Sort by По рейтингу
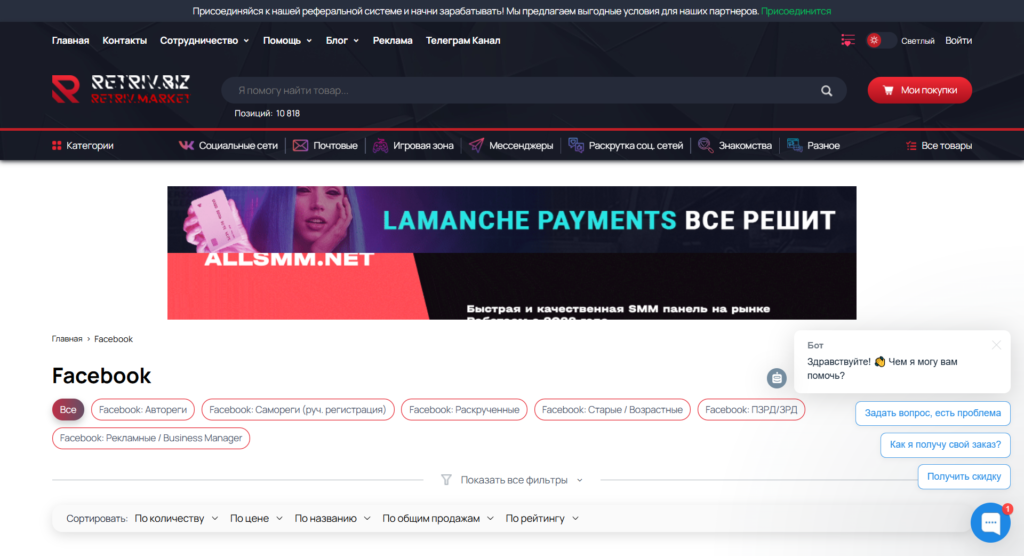The width and height of the screenshot is (1024, 556). 542,518
